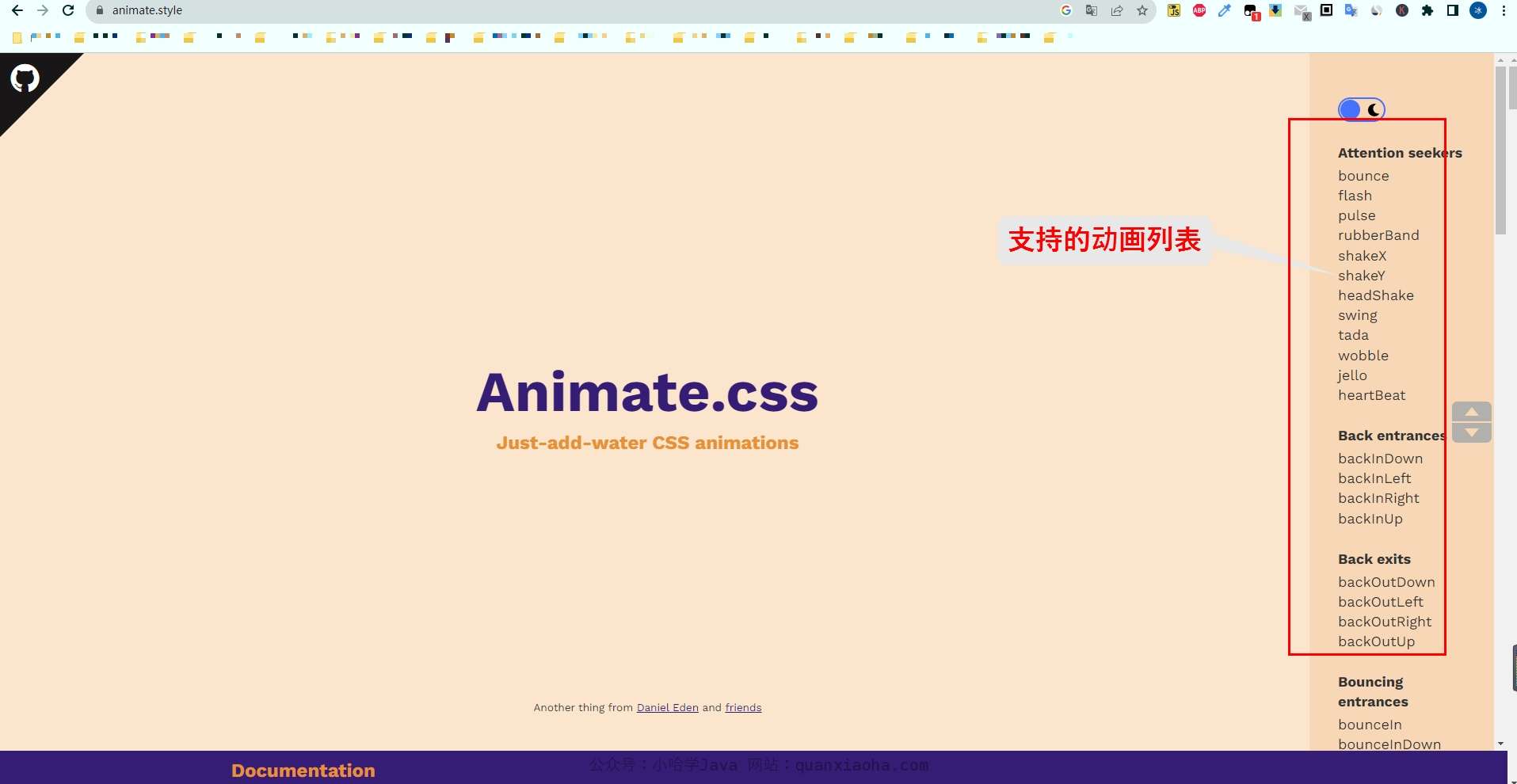
Task: Play the wobble animation
Action: pyautogui.click(x=1363, y=356)
